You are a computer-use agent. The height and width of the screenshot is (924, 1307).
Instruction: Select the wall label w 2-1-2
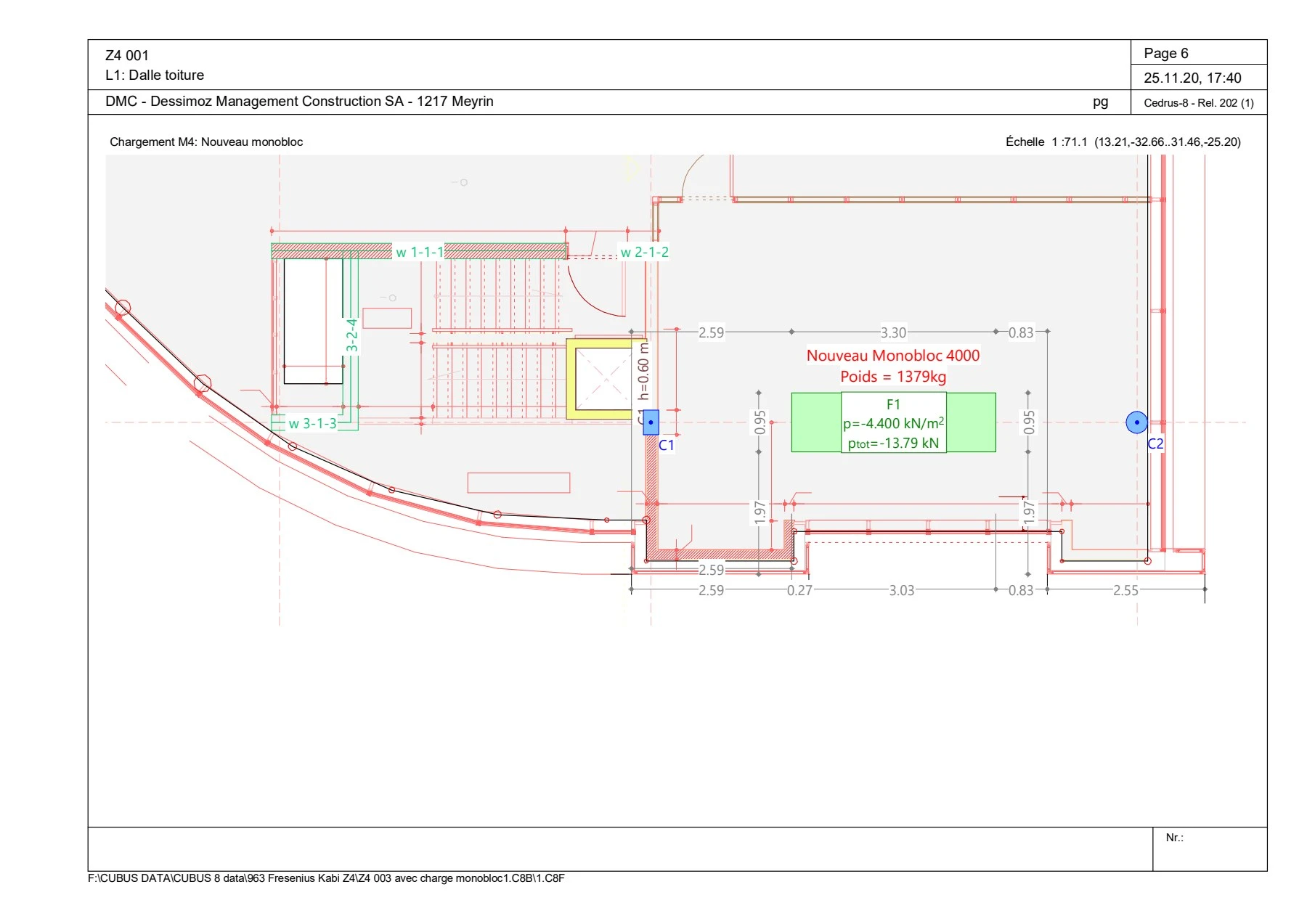point(644,252)
